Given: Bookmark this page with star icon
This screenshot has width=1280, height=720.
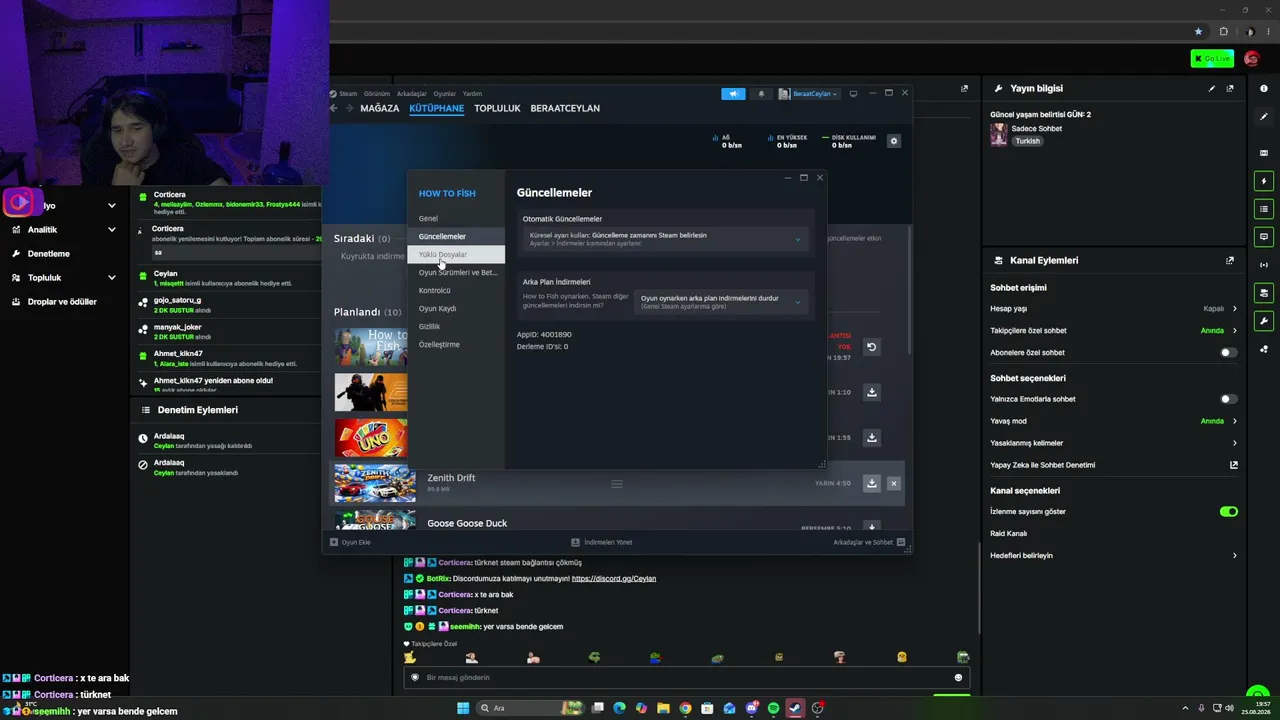Looking at the screenshot, I should coord(1199,31).
